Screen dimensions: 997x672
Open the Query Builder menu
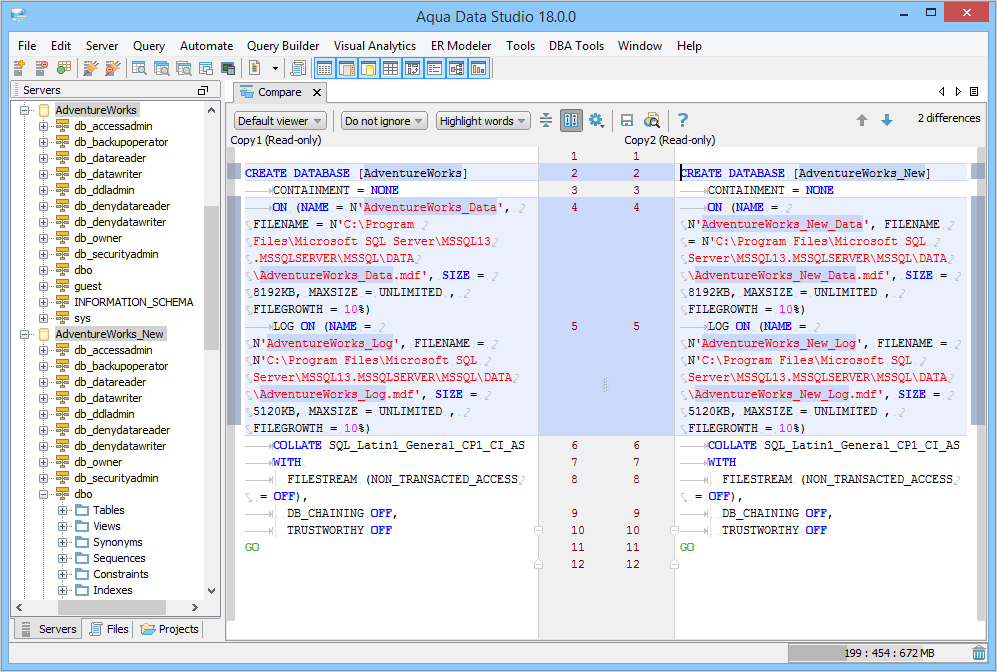283,46
